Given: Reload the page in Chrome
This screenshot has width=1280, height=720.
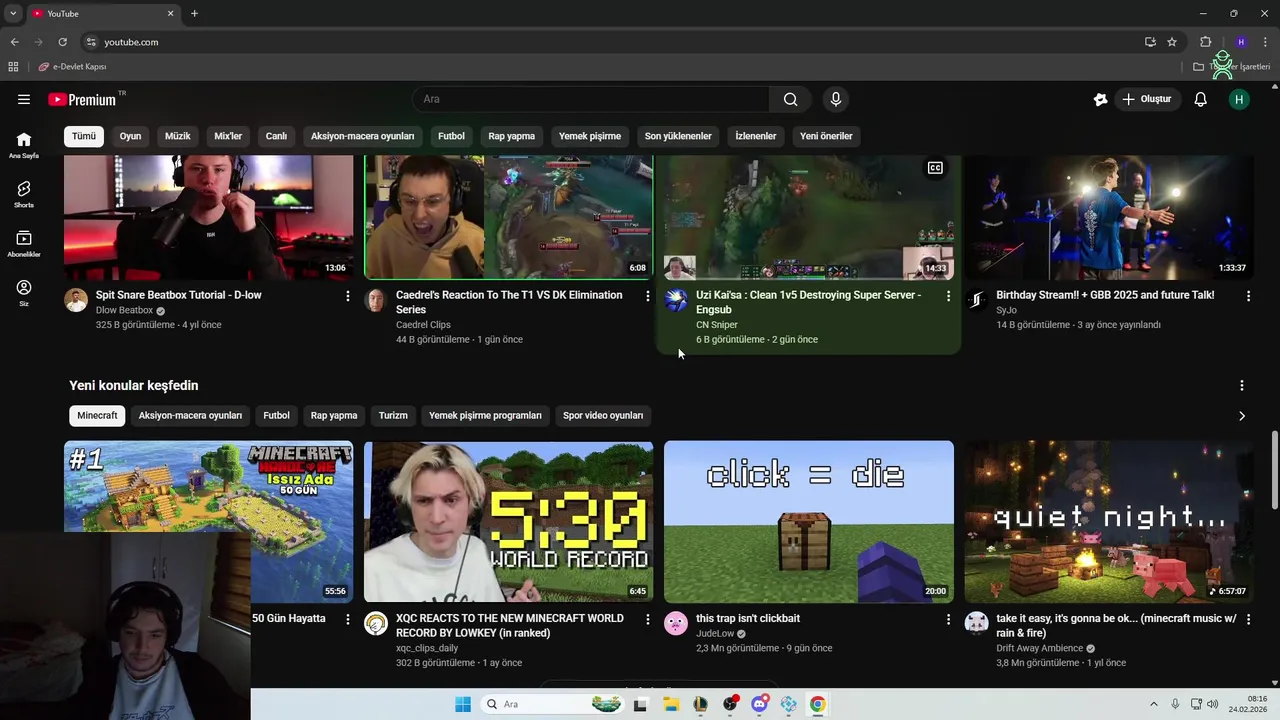Looking at the screenshot, I should coord(62,42).
